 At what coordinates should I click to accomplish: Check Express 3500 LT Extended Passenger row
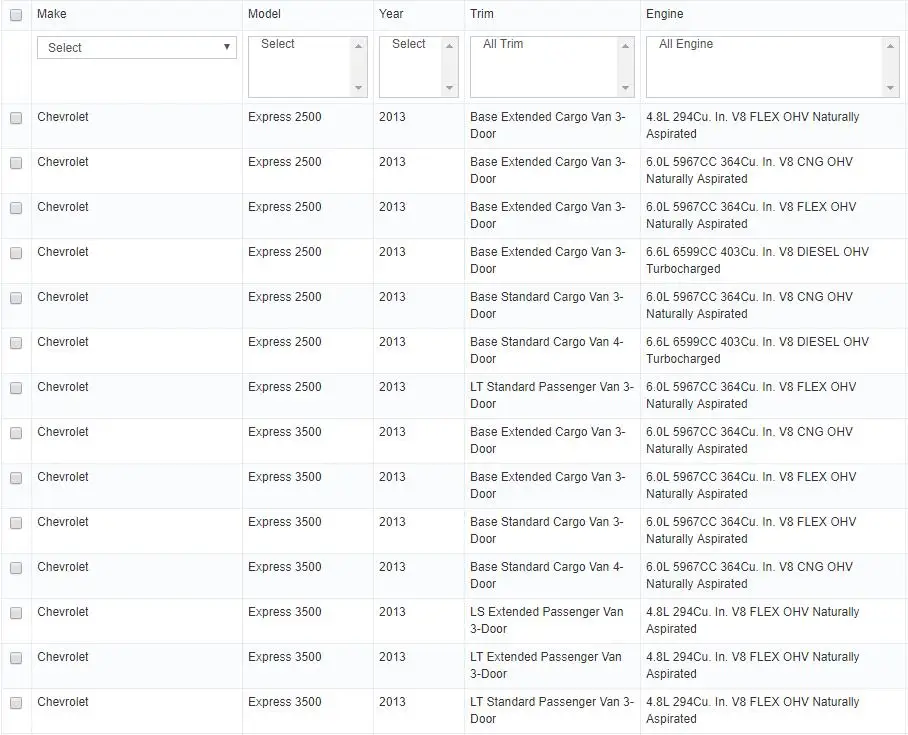click(16, 658)
